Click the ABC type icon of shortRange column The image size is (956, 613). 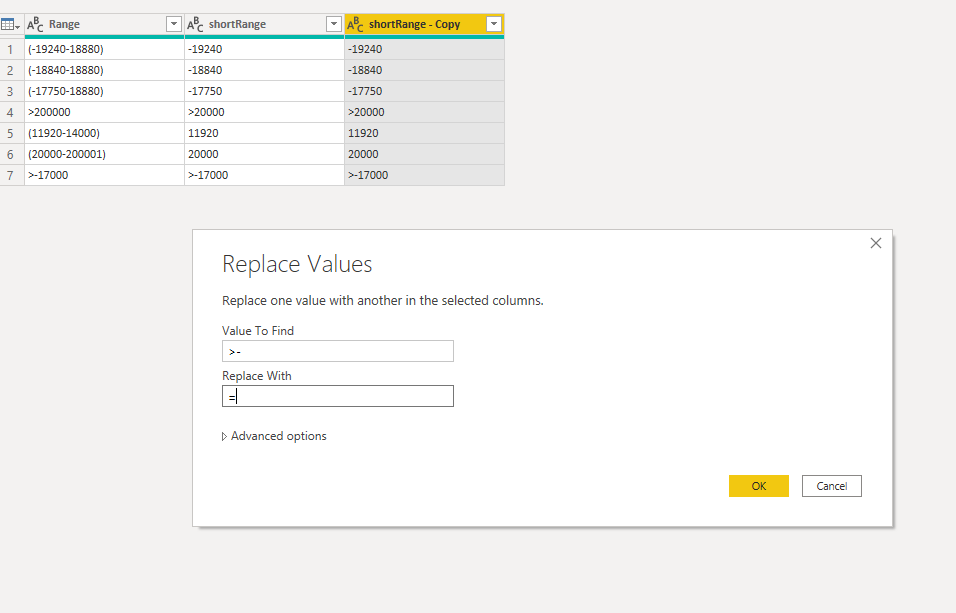coord(195,24)
